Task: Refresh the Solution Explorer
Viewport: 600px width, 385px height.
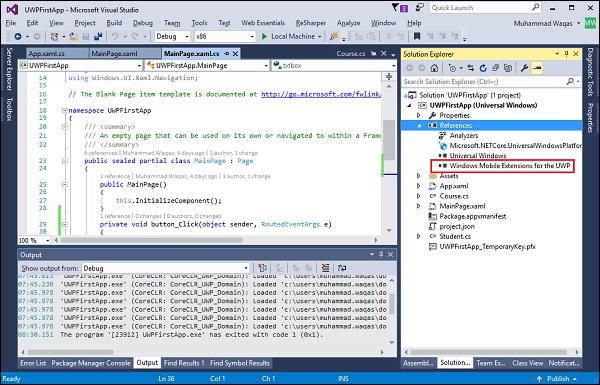Action: (483, 68)
